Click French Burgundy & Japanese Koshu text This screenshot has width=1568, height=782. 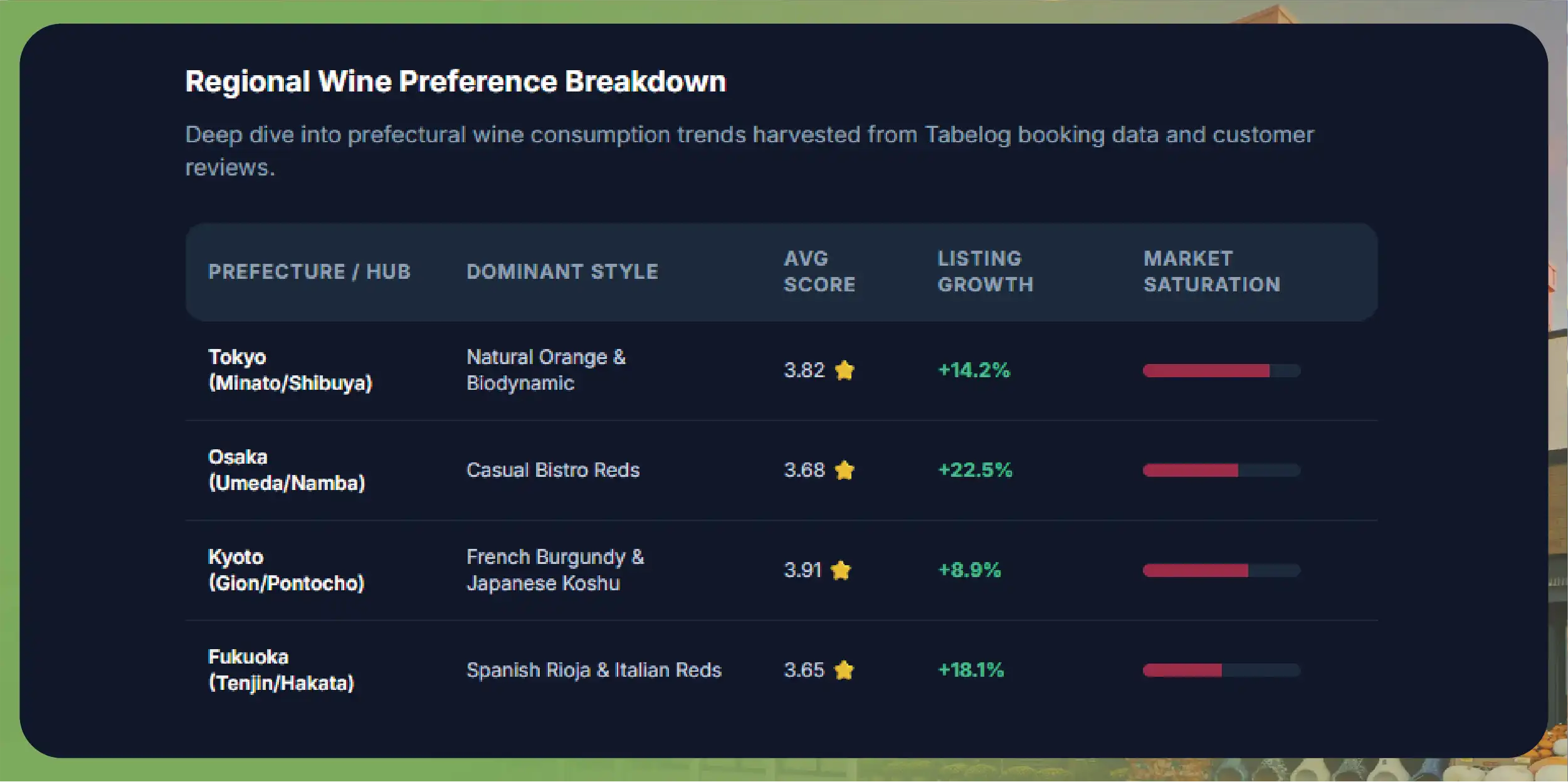click(555, 570)
